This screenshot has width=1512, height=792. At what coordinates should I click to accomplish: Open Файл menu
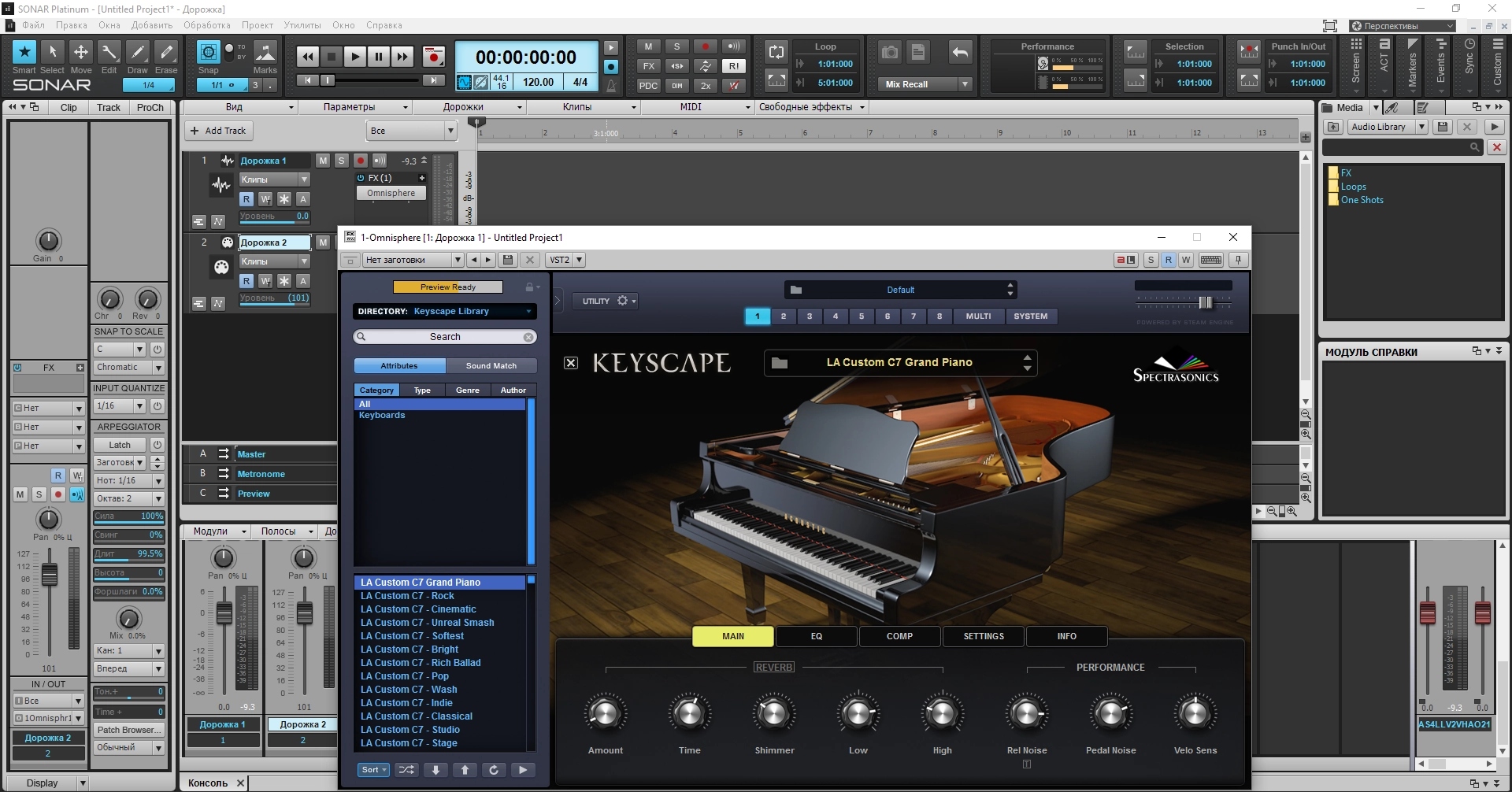[x=33, y=25]
